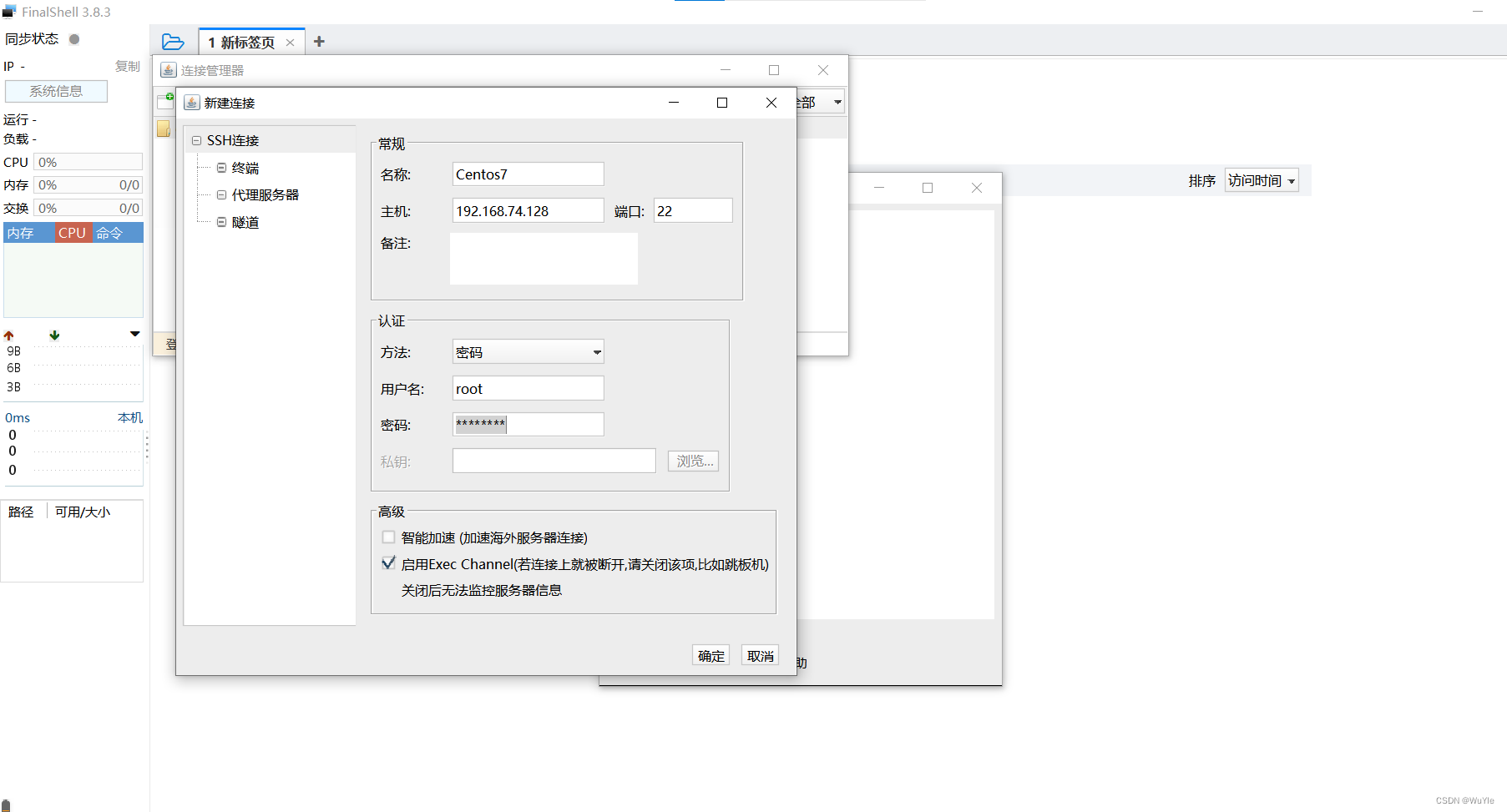Click the new connection icon in 连接管理器
Viewport: 1507px width, 812px height.
(x=165, y=102)
